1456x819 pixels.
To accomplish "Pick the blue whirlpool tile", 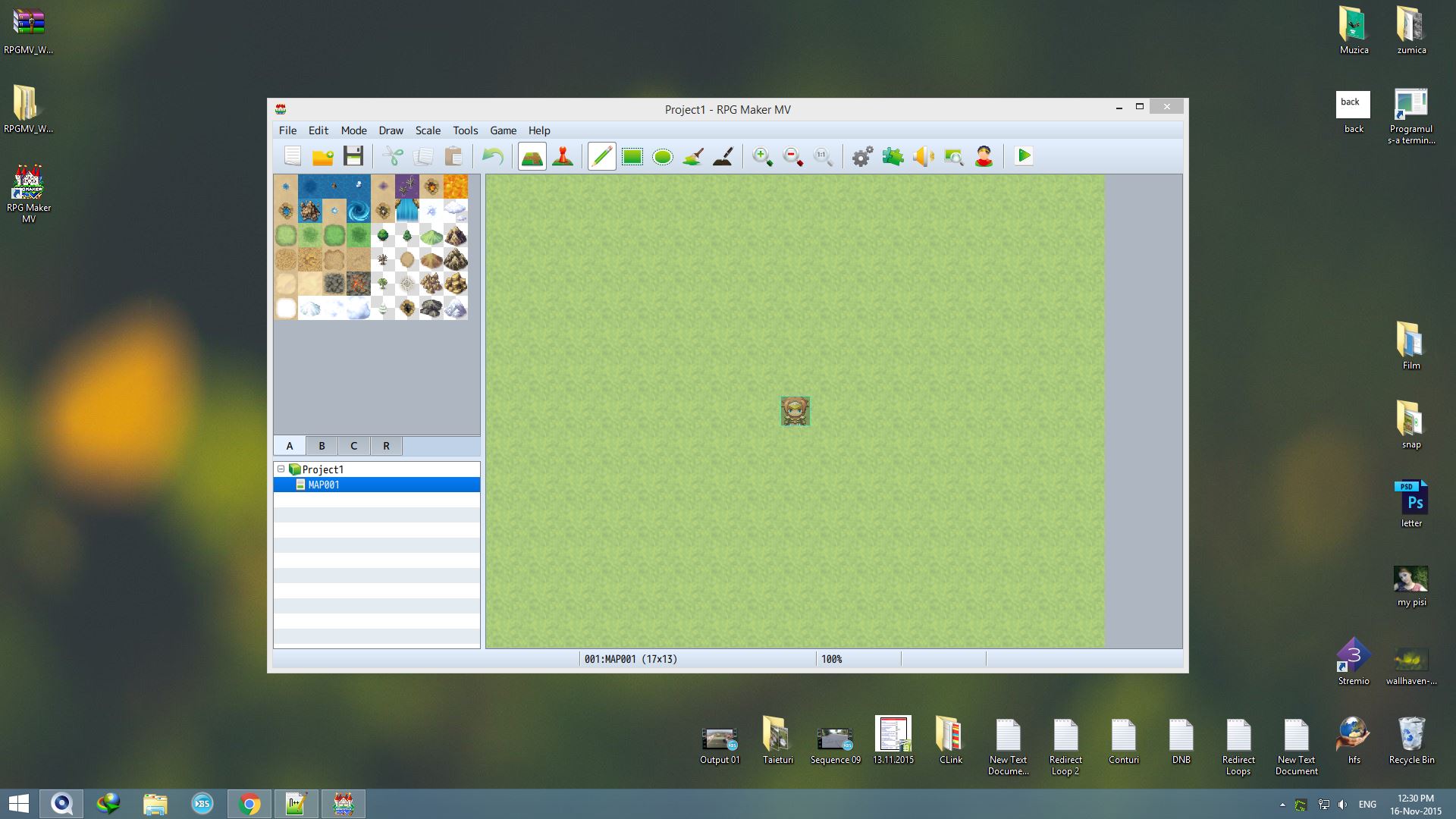I will [359, 211].
